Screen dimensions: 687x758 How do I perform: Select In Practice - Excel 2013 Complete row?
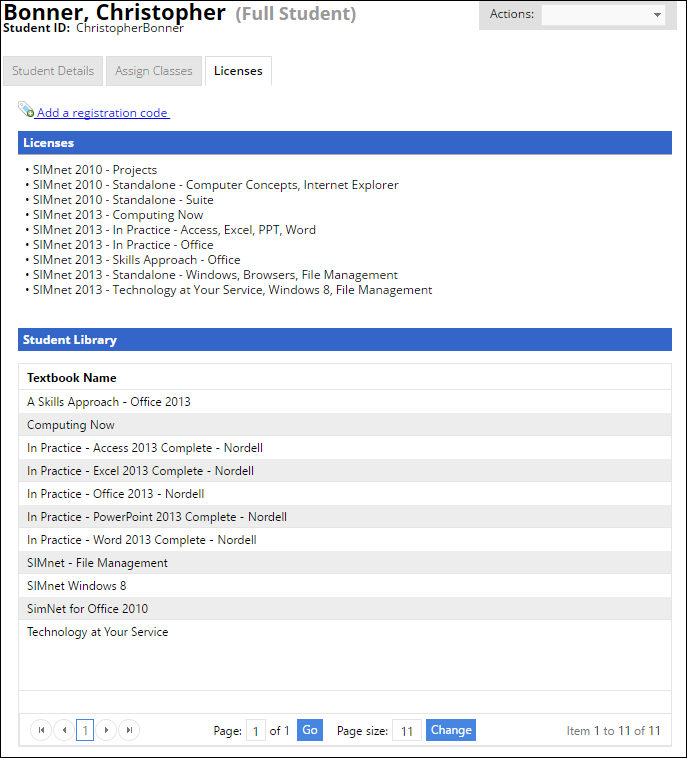(345, 471)
